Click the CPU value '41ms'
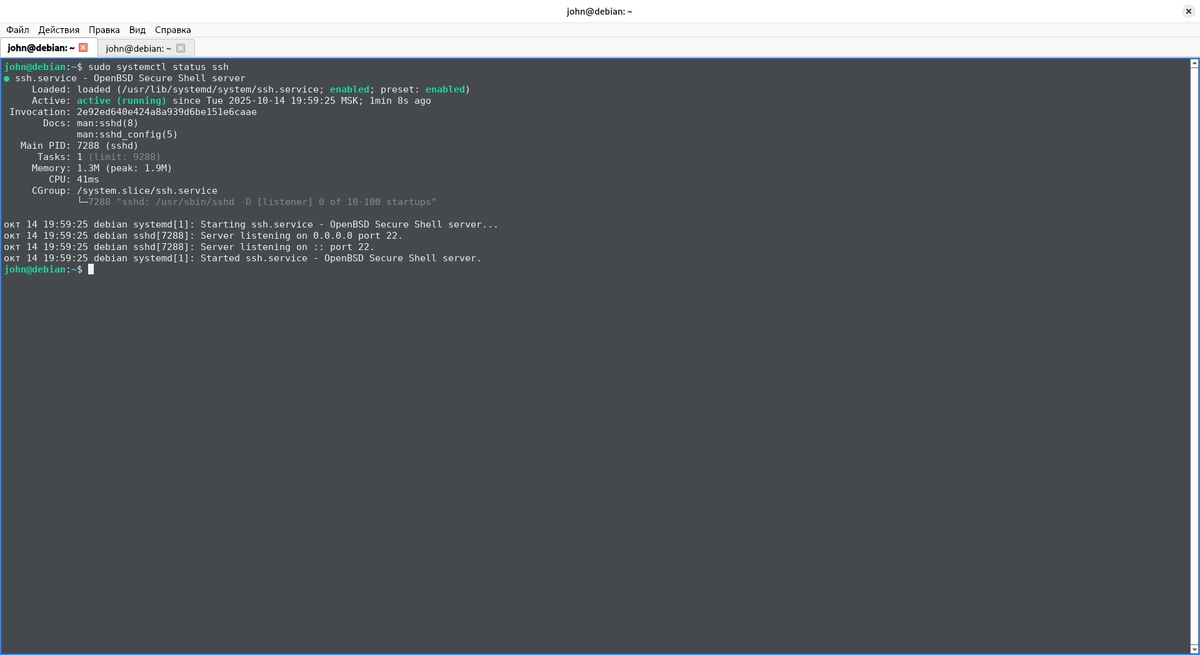This screenshot has width=1200, height=655. (x=88, y=180)
